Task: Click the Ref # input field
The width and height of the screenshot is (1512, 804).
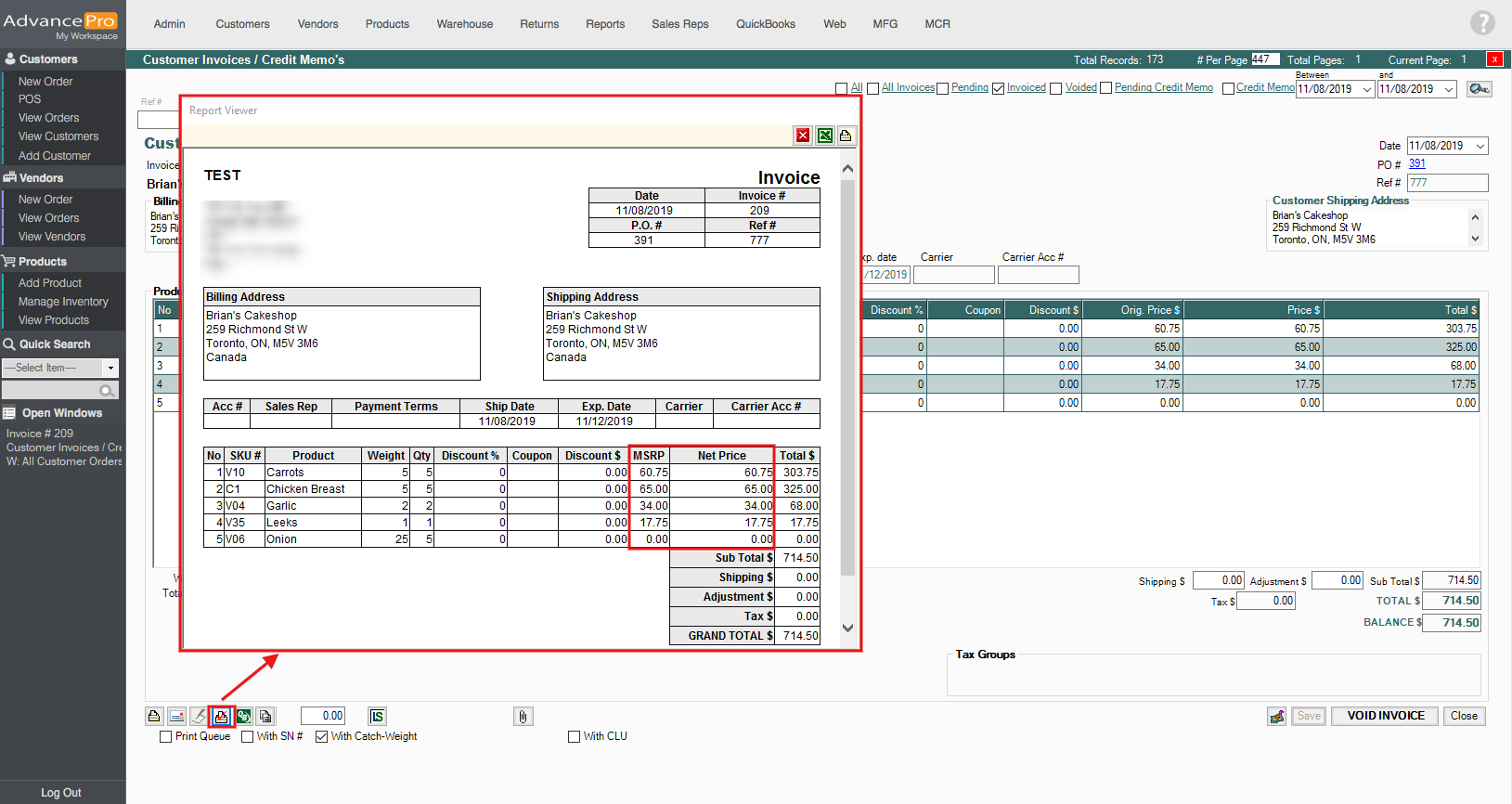Action: click(x=1446, y=183)
